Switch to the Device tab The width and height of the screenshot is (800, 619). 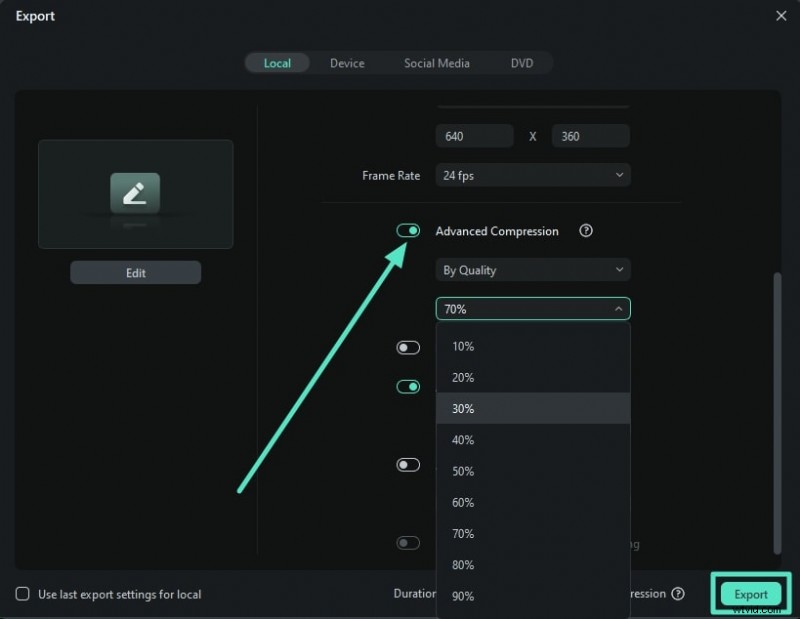pyautogui.click(x=347, y=63)
